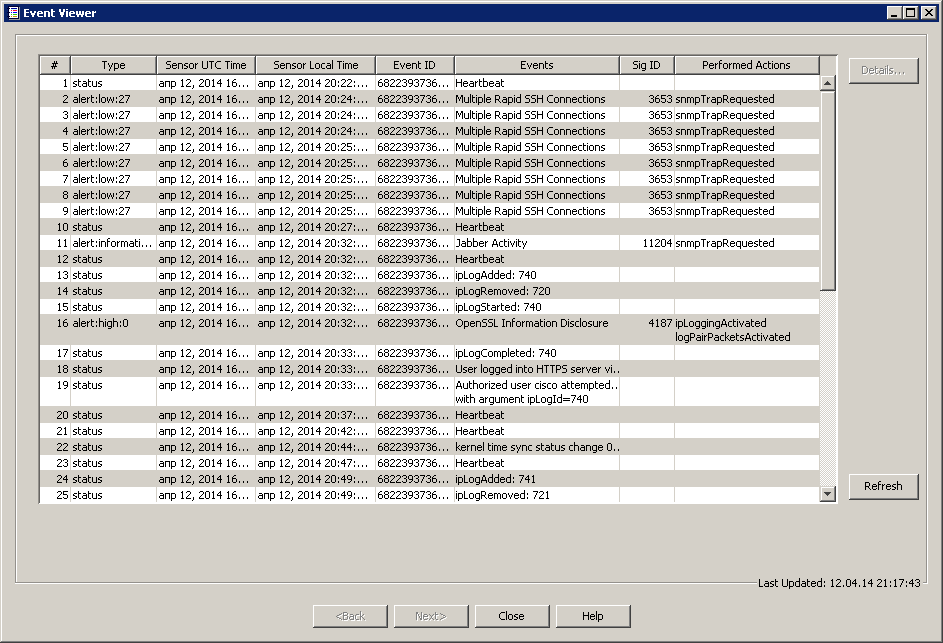Click the Event Viewer title bar icon
The width and height of the screenshot is (943, 643).
coord(12,12)
